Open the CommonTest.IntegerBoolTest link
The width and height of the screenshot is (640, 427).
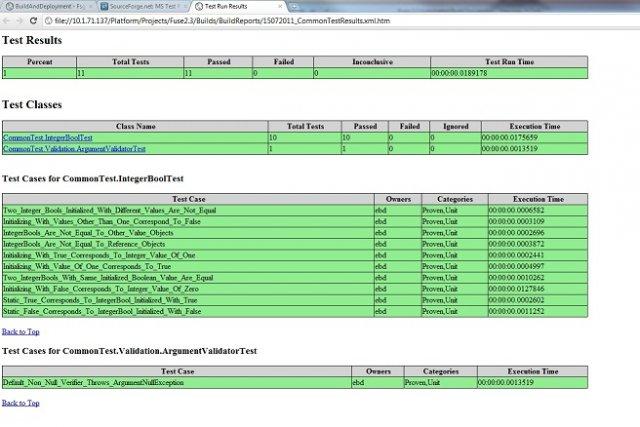point(47,137)
